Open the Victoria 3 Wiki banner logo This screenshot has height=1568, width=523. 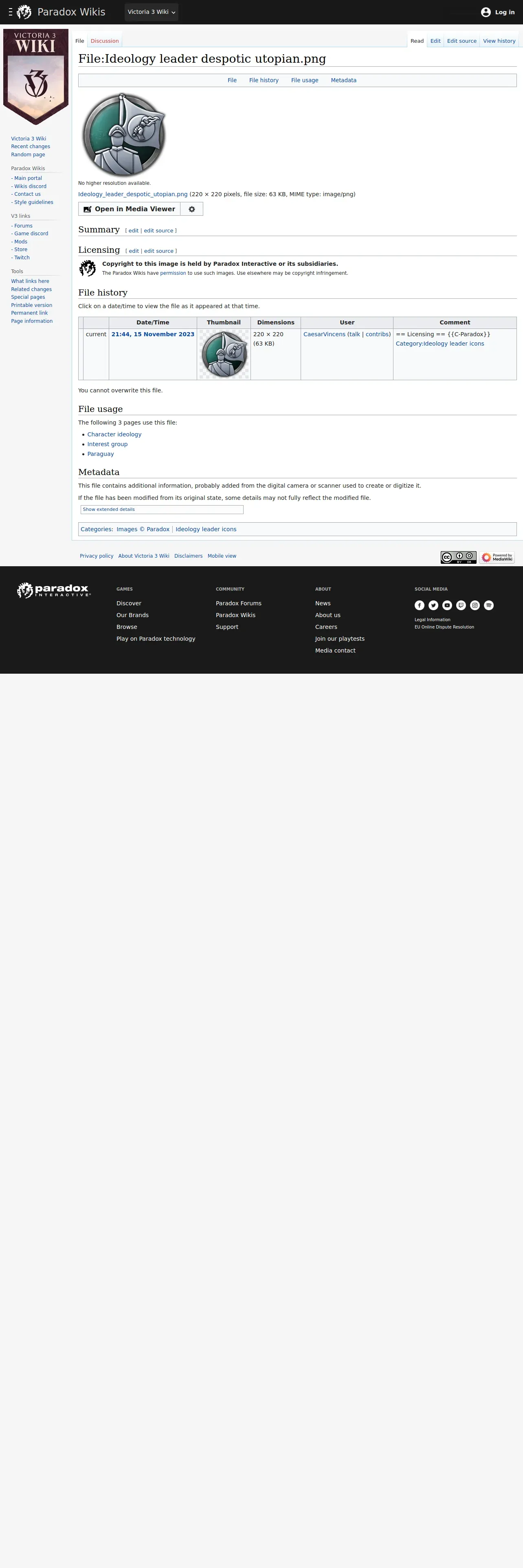tap(36, 77)
